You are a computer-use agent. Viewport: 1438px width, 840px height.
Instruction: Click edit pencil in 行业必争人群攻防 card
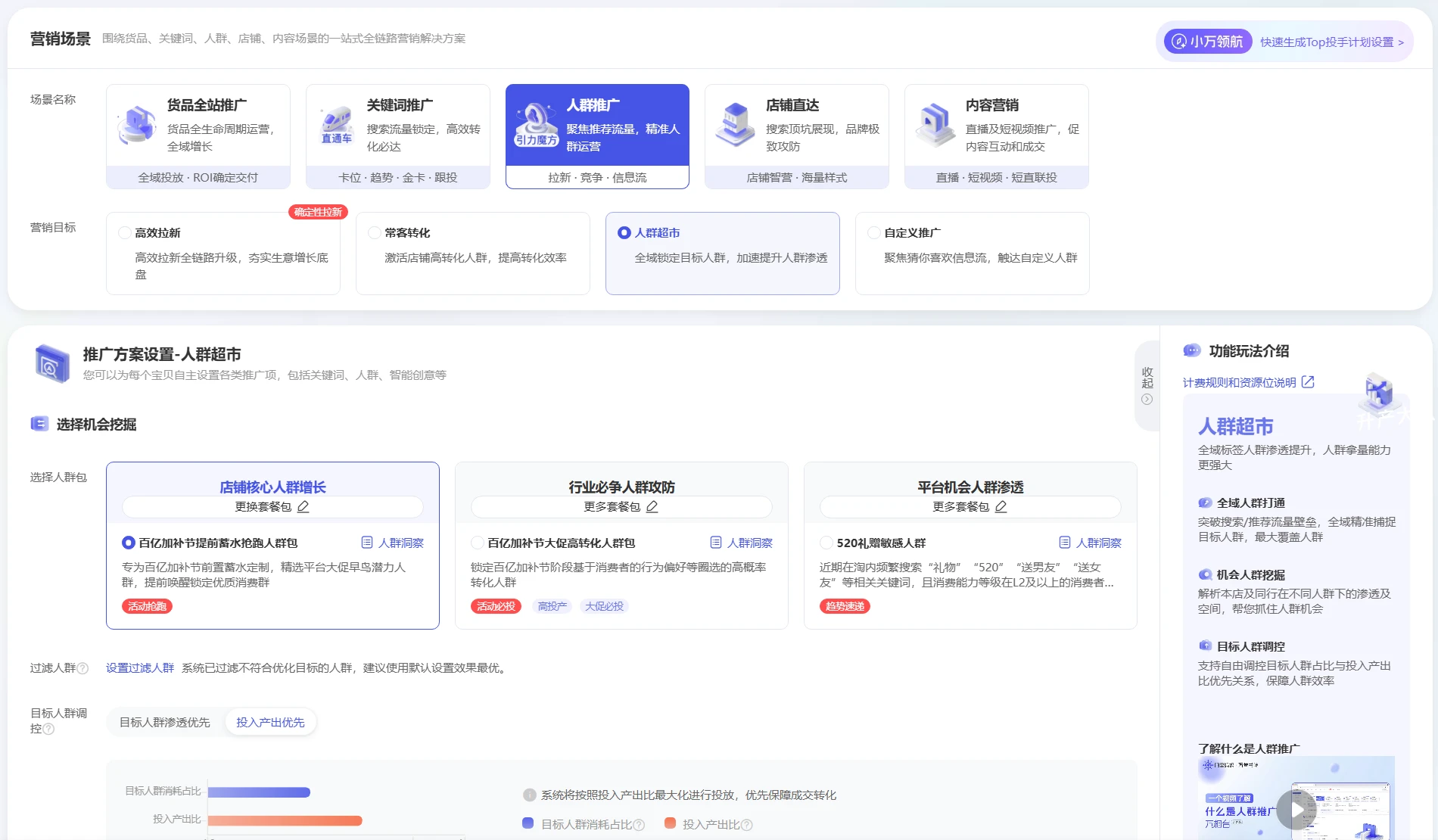pos(652,506)
